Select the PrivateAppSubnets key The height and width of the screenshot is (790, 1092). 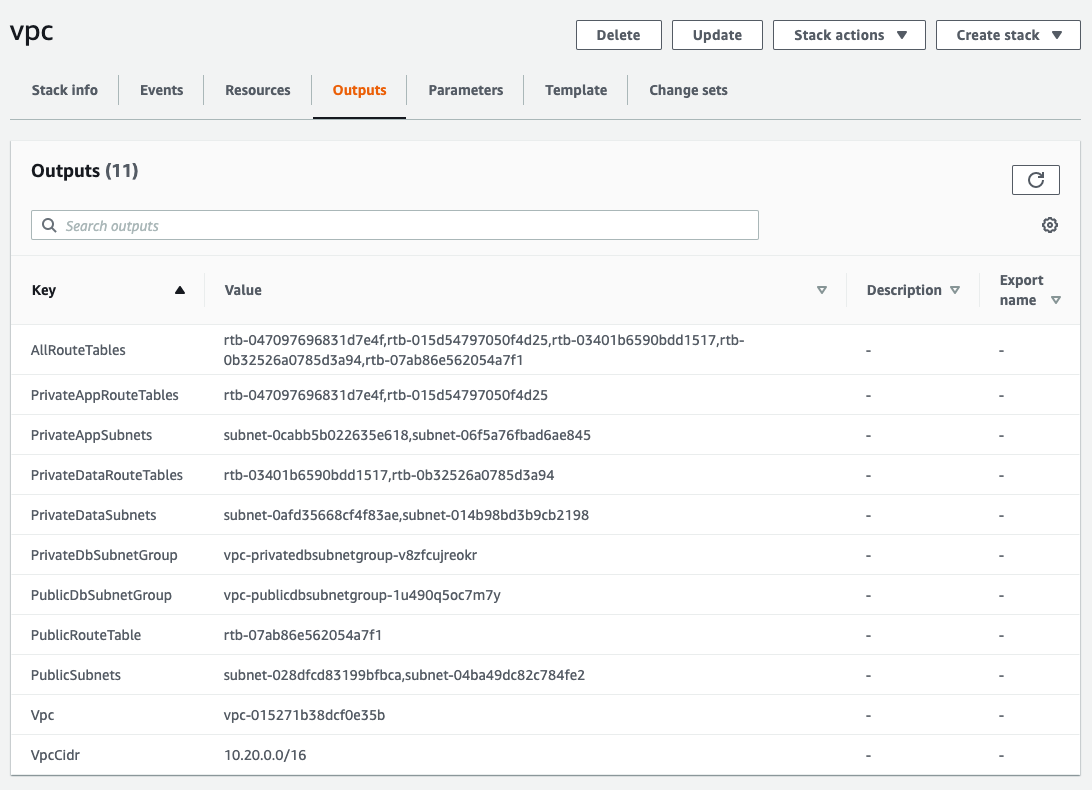click(x=91, y=435)
